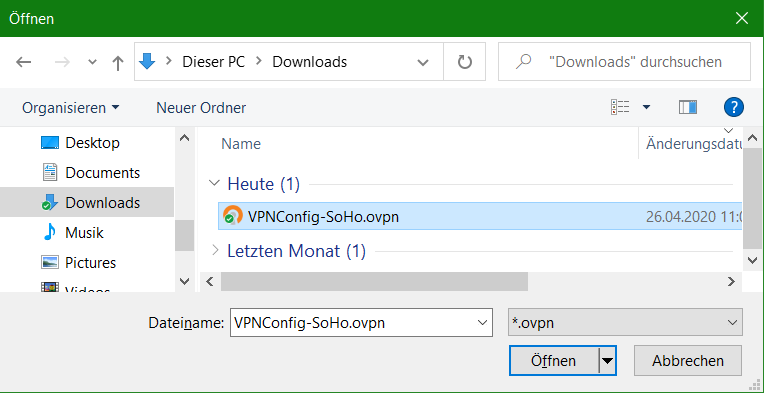
Task: Click the Downloads sidebar arrow icon
Action: click(50, 203)
